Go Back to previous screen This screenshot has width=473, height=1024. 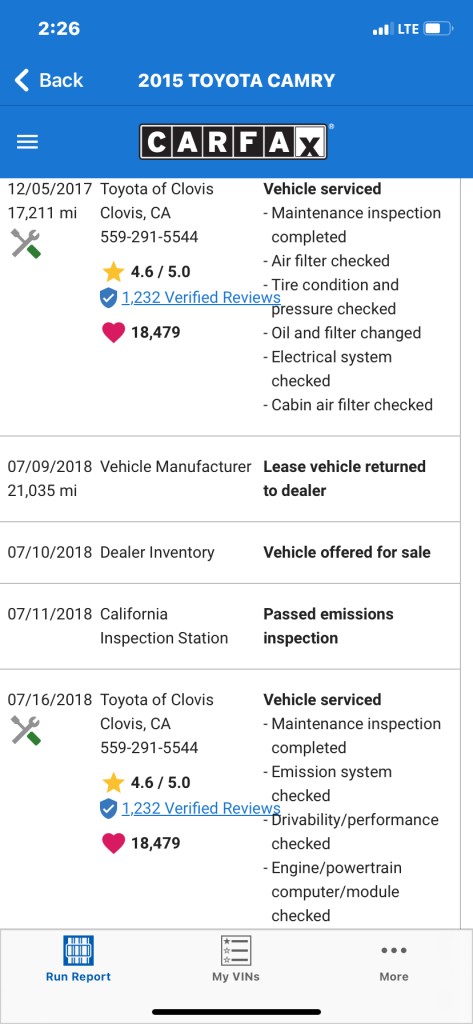coord(48,80)
